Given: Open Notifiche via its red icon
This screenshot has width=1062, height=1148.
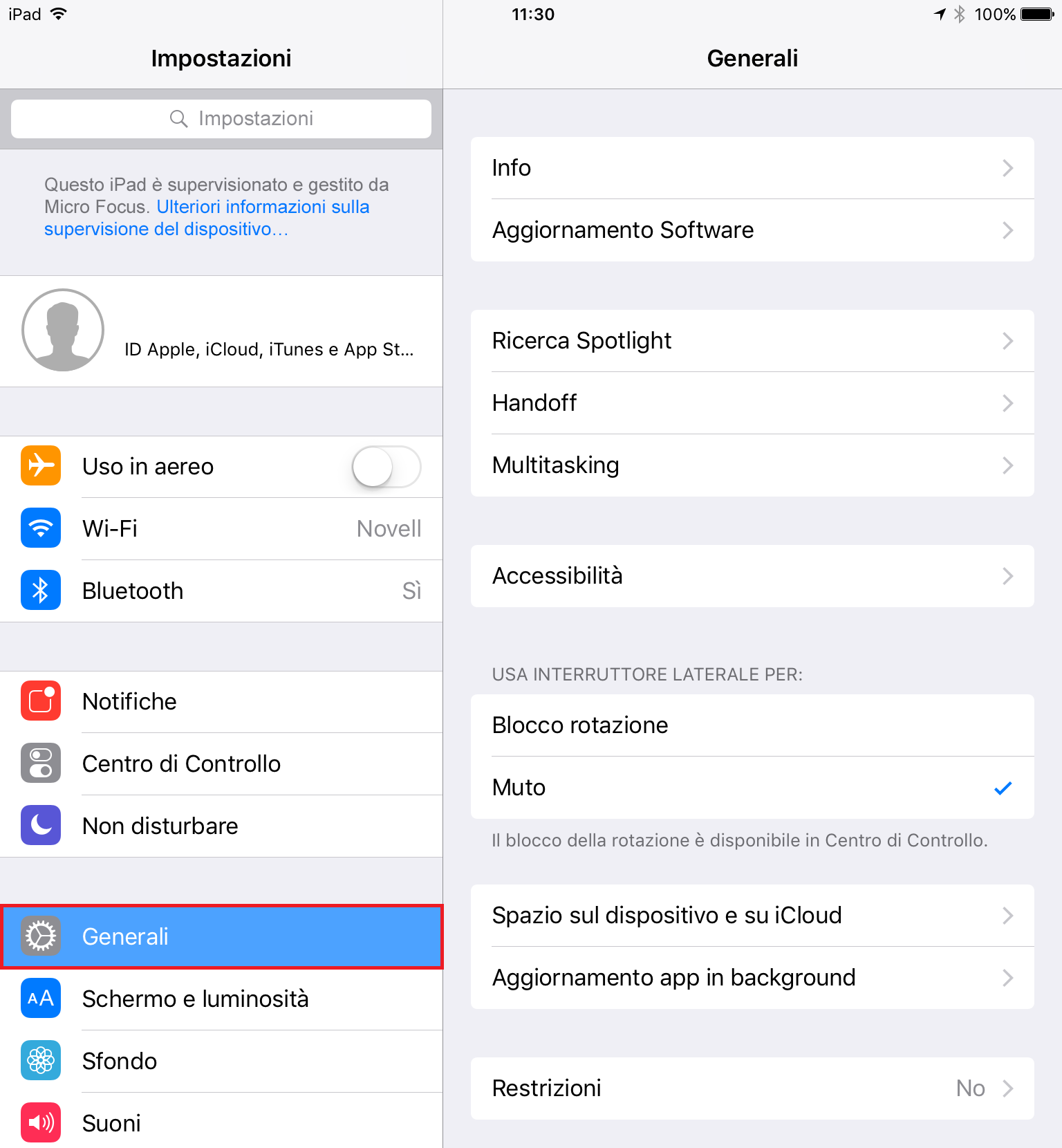Looking at the screenshot, I should (41, 701).
